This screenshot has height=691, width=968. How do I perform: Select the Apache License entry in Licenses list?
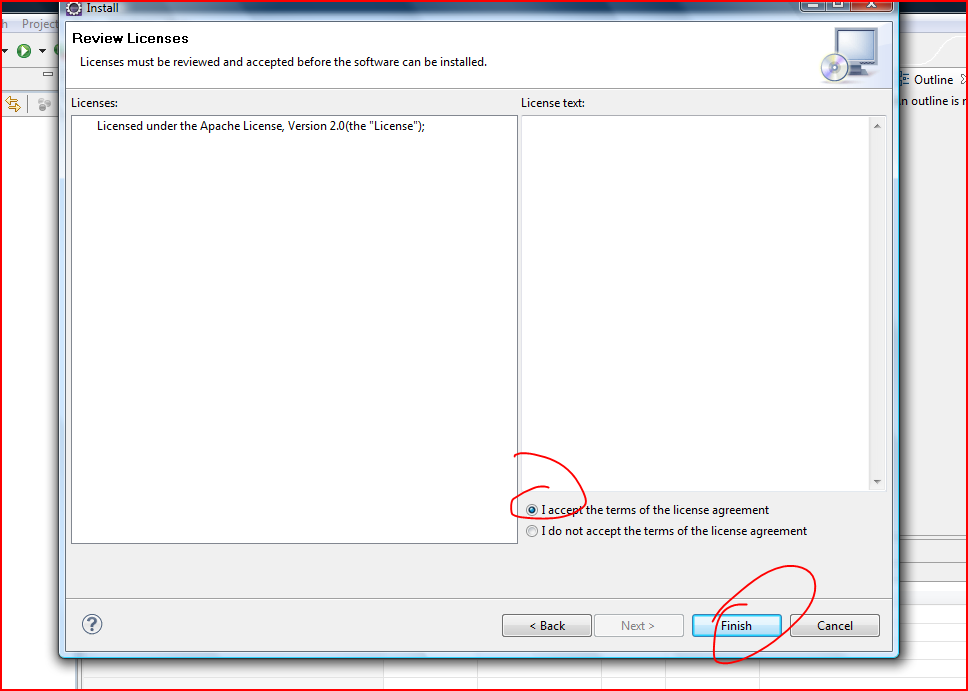click(261, 126)
